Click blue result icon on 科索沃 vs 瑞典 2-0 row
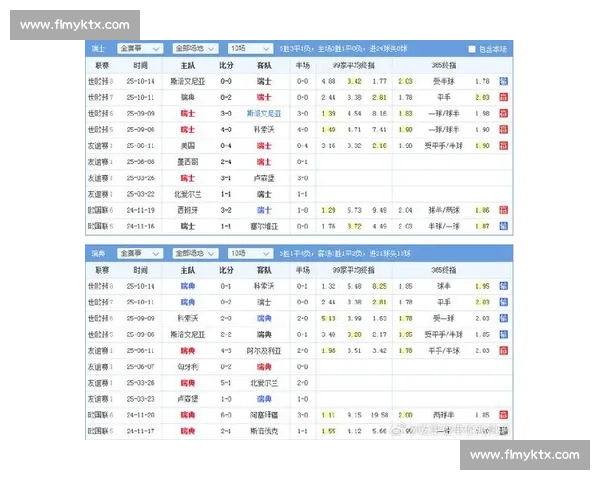 pos(504,318)
